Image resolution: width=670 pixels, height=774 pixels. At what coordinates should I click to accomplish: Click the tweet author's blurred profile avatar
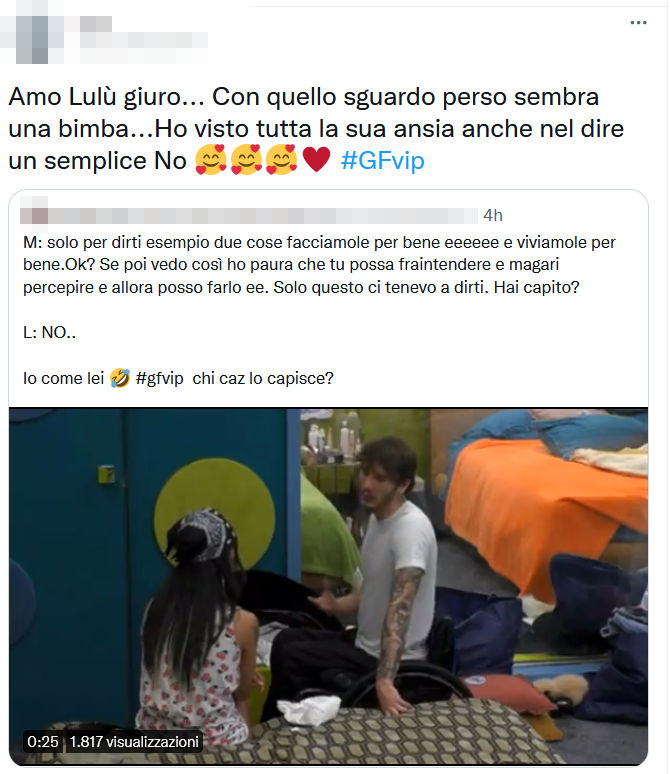[x=32, y=33]
